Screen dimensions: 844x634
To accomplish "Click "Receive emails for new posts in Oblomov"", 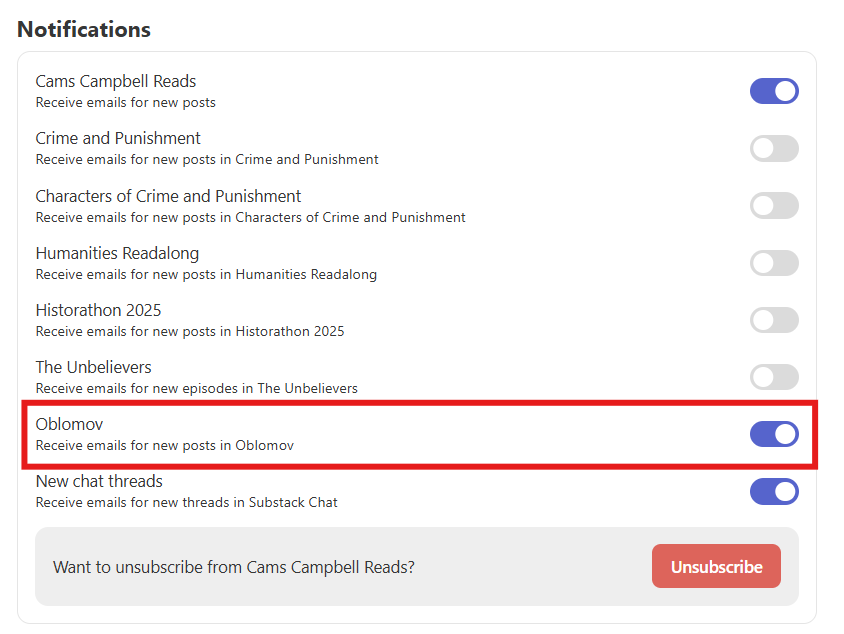I will 165,446.
